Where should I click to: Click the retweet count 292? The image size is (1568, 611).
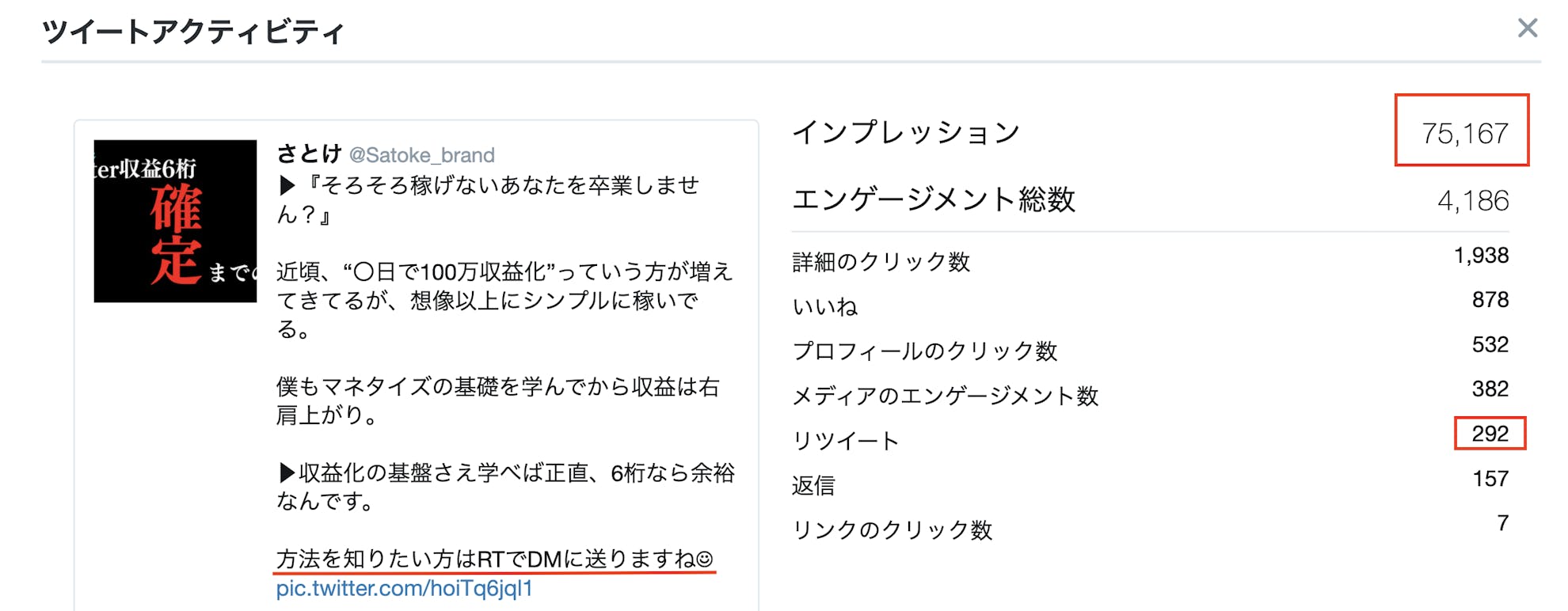click(x=1490, y=434)
